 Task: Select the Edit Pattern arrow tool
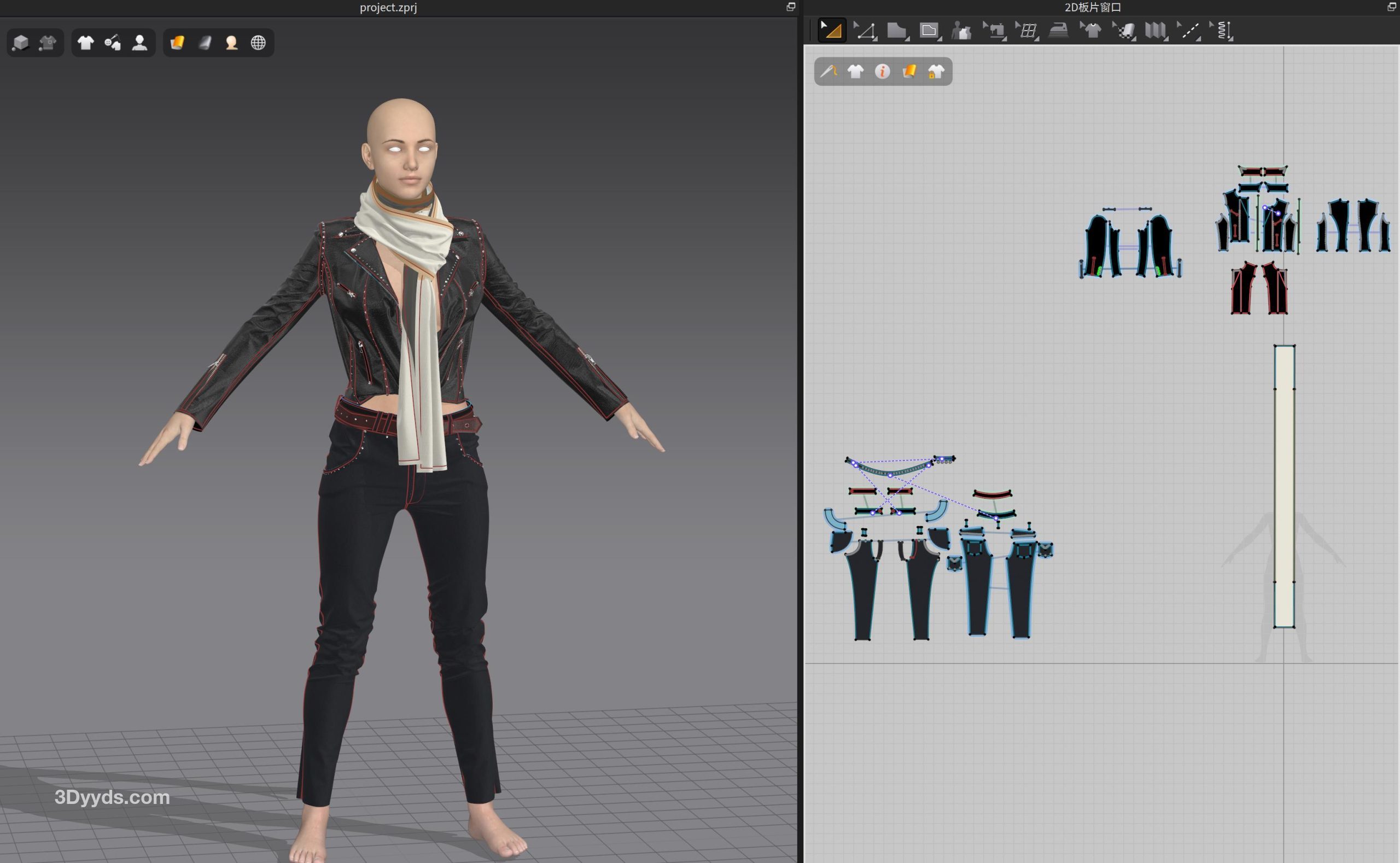[x=832, y=30]
